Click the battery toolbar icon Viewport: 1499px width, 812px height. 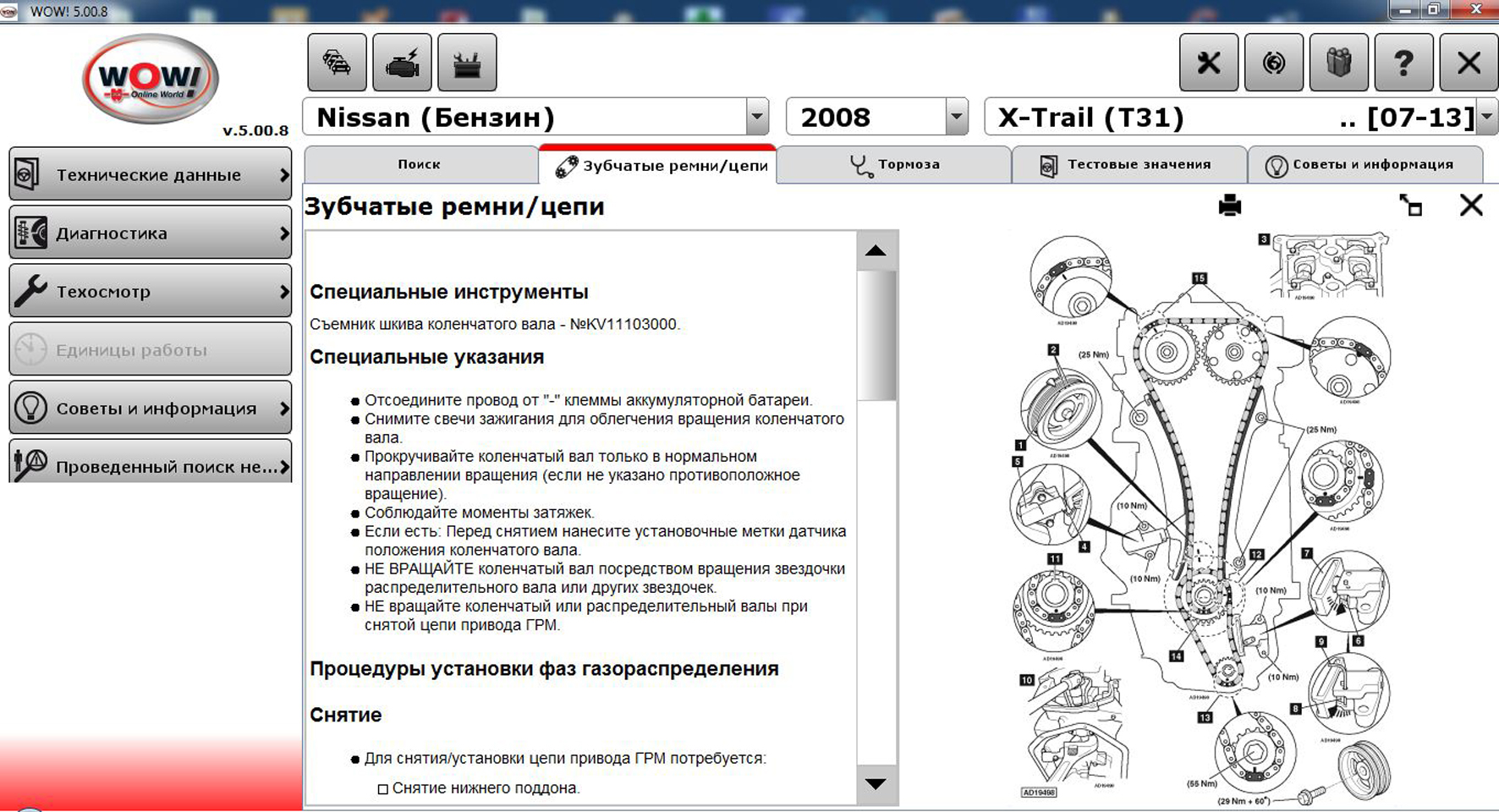click(467, 63)
